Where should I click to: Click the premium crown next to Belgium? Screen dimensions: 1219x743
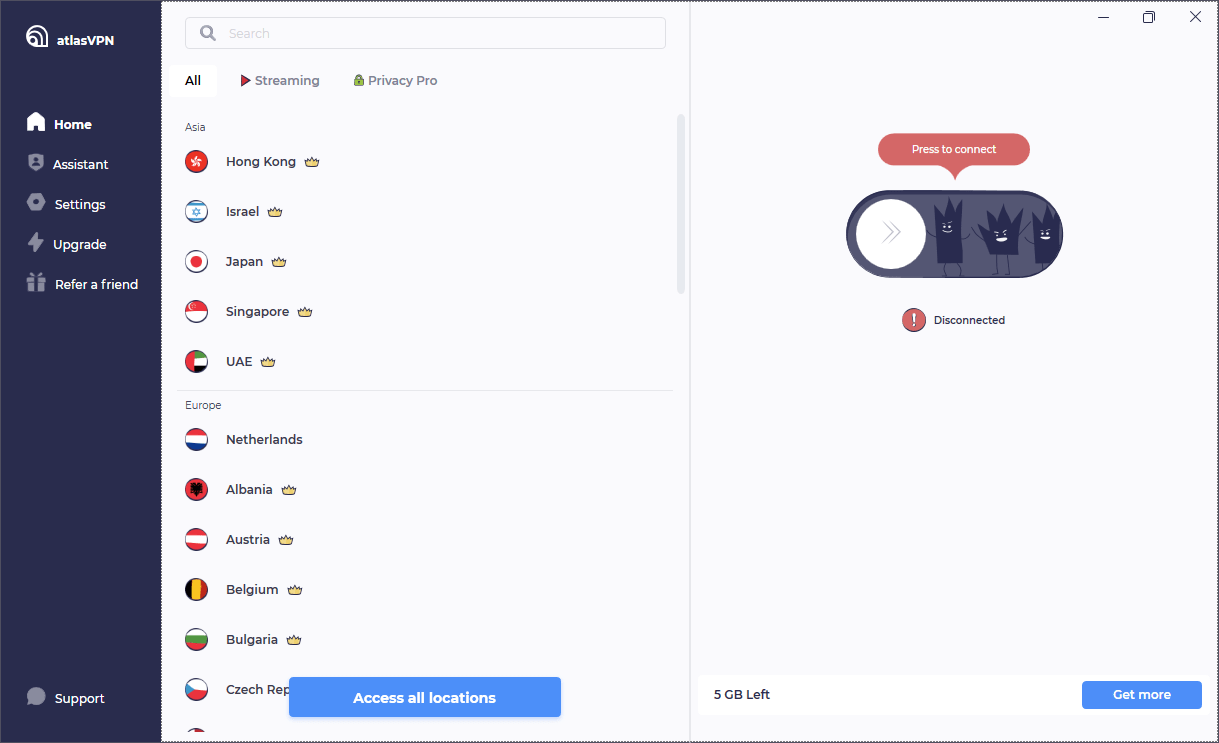click(x=295, y=589)
